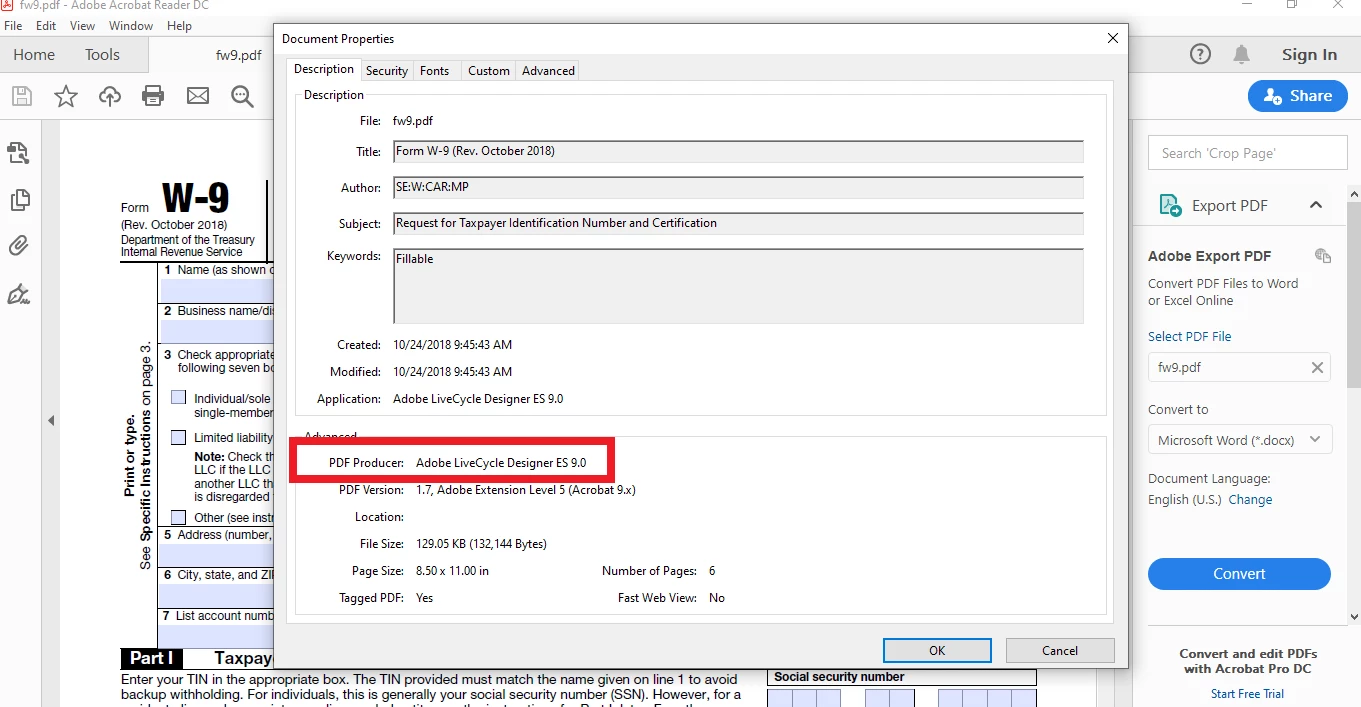This screenshot has width=1361, height=707.
Task: Click the upload to cloud icon
Action: [110, 96]
